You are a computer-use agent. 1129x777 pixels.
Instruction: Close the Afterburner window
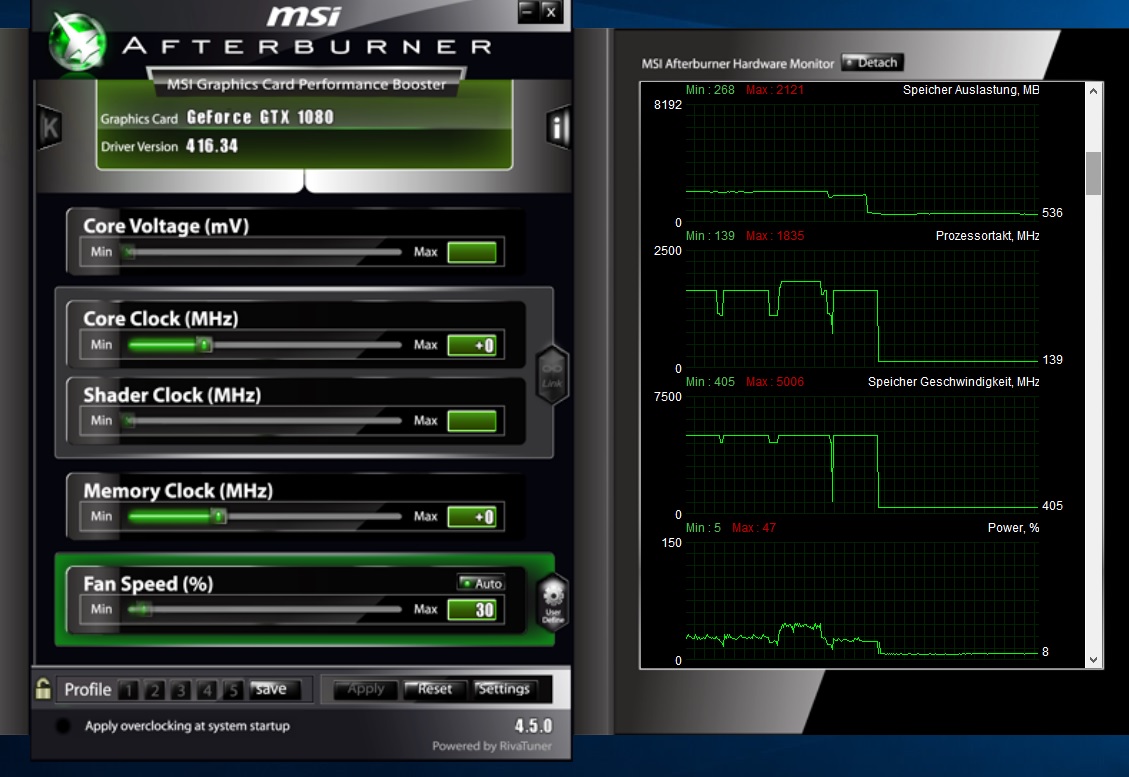click(551, 12)
